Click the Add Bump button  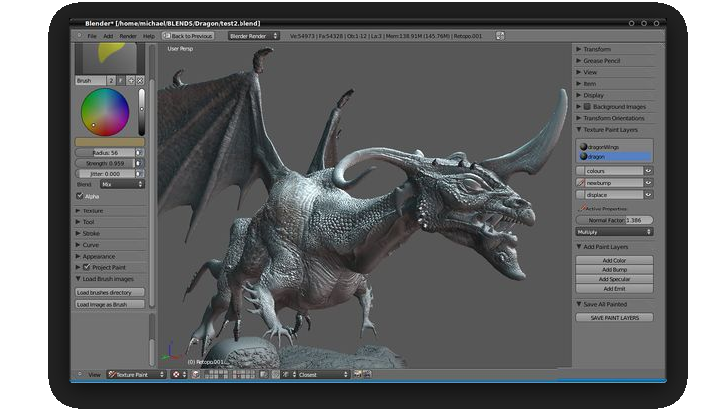click(x=614, y=269)
